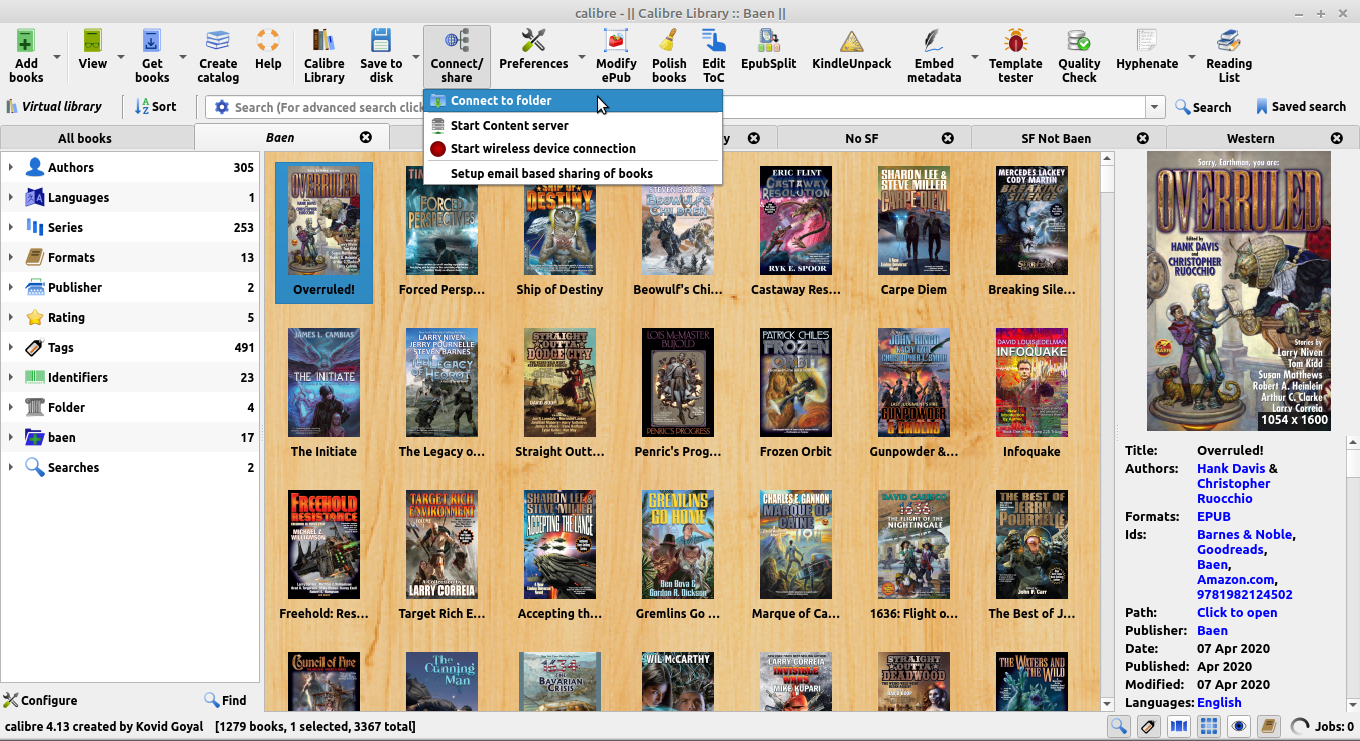Expand the Languages category arrow
The image size is (1360, 741).
(x=11, y=197)
